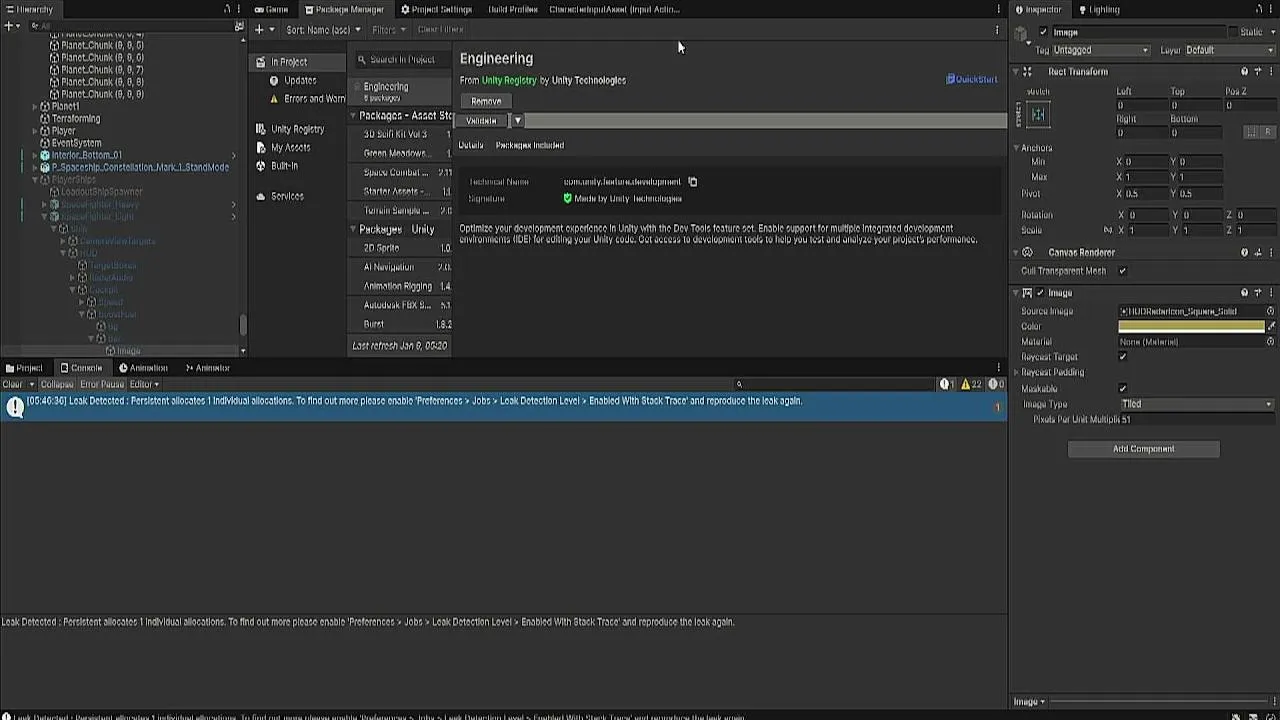
Task: Click the Unity Registry link
Action: pyautogui.click(x=509, y=80)
